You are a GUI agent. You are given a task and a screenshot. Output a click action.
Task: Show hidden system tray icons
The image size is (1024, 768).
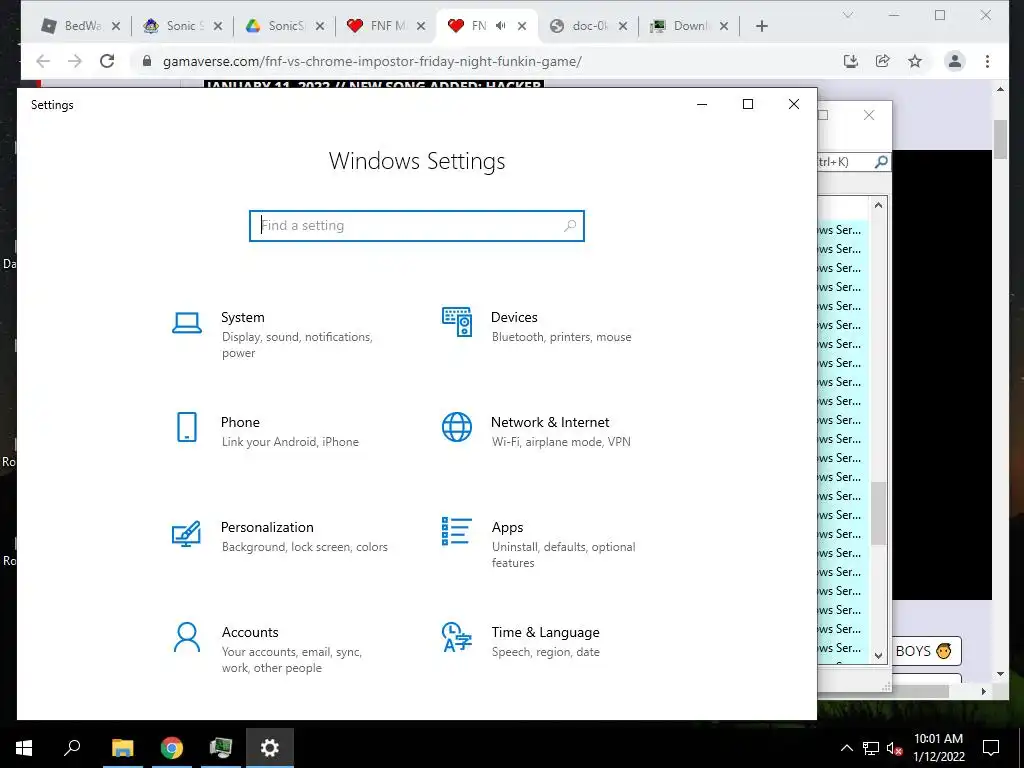click(846, 748)
